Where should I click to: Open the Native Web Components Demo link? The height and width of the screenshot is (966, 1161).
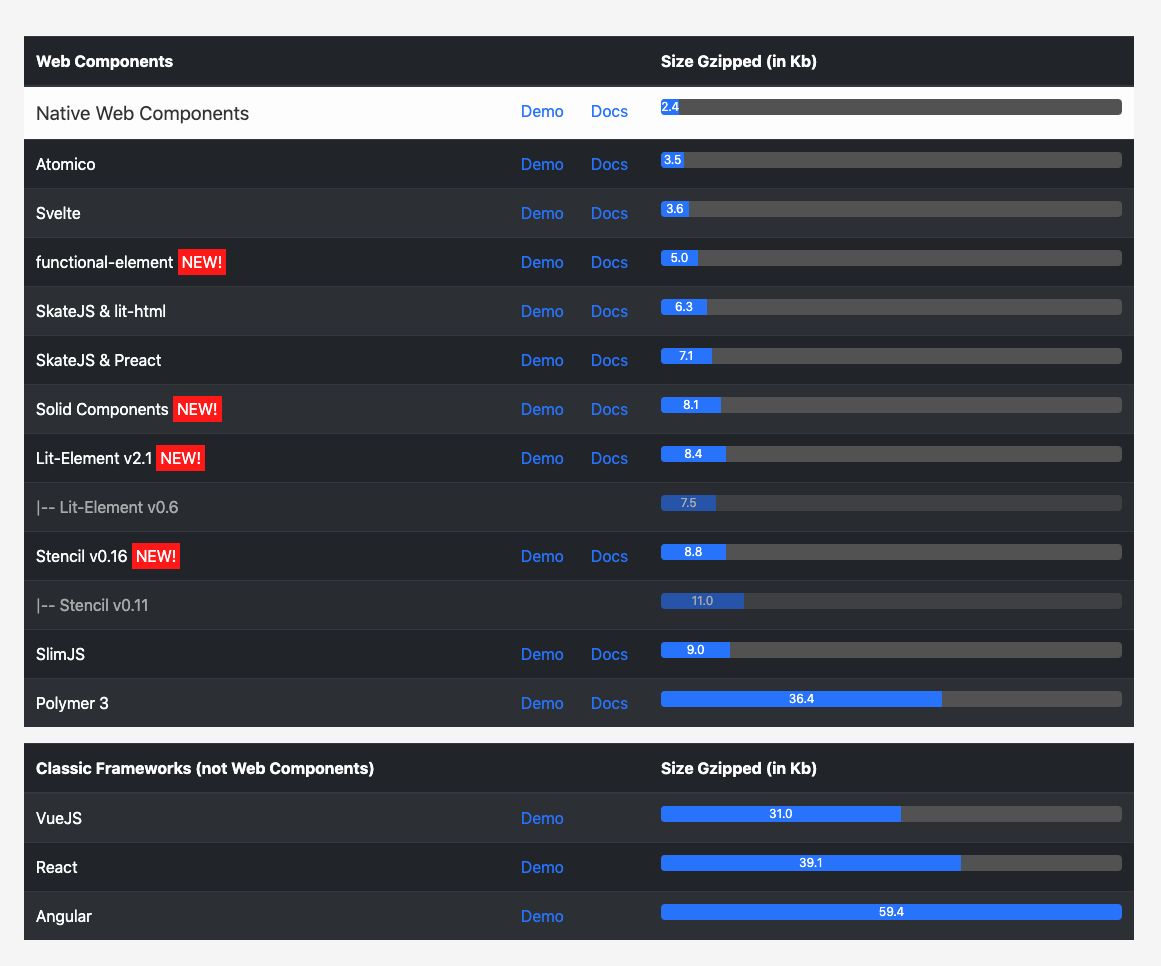point(542,112)
